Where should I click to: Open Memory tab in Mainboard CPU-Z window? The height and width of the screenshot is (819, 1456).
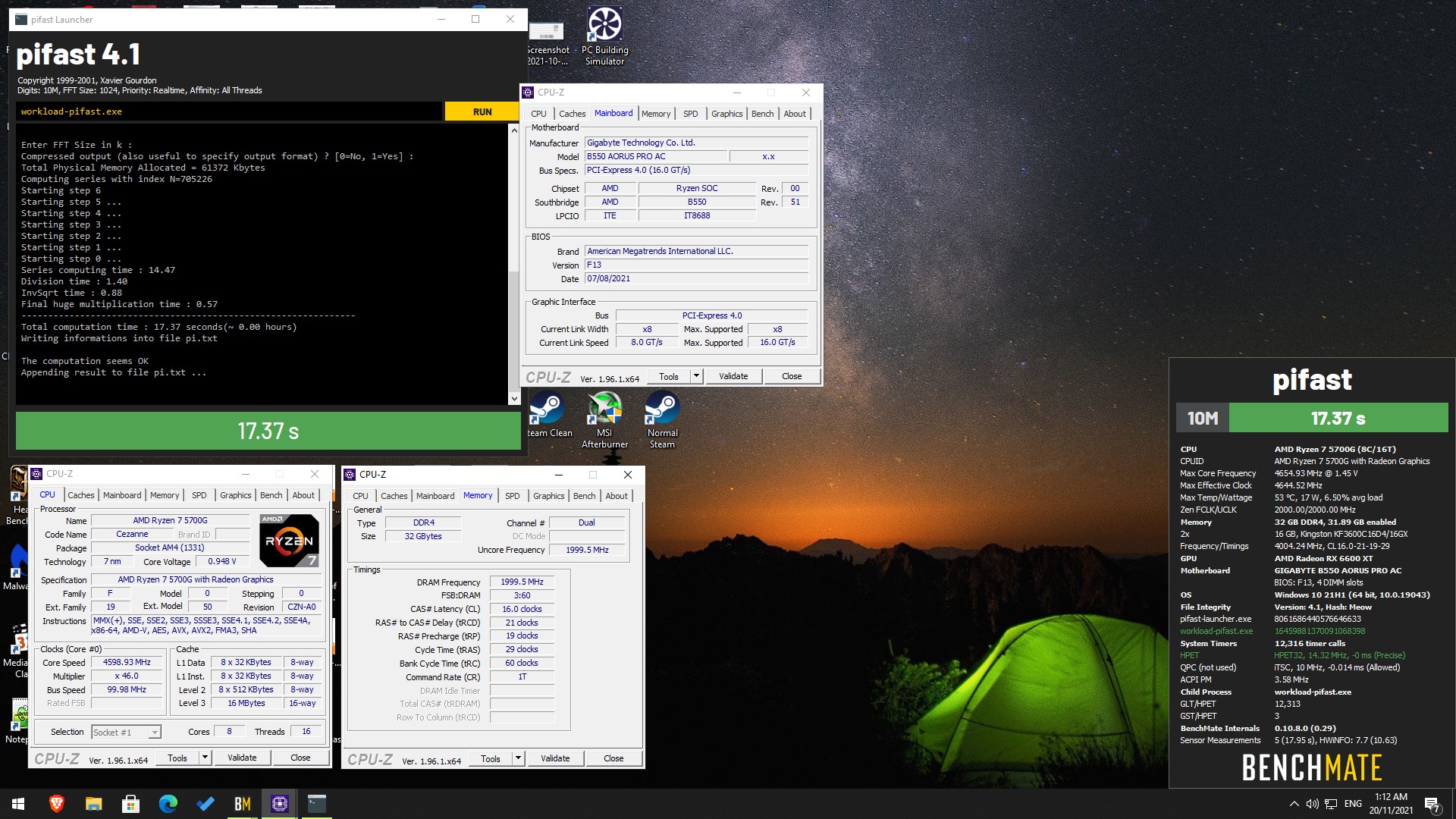click(656, 114)
